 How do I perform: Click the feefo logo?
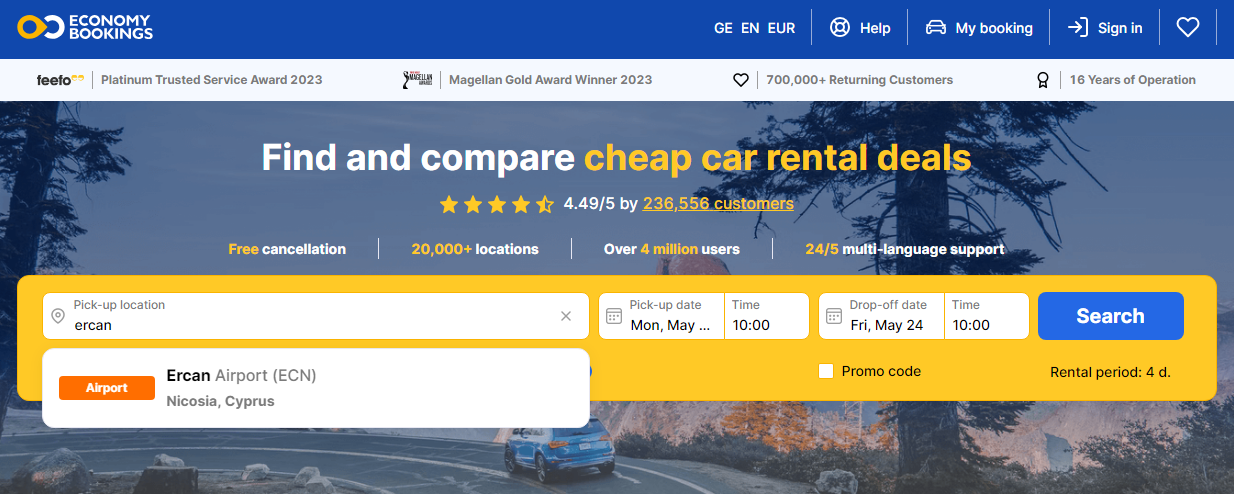click(60, 80)
